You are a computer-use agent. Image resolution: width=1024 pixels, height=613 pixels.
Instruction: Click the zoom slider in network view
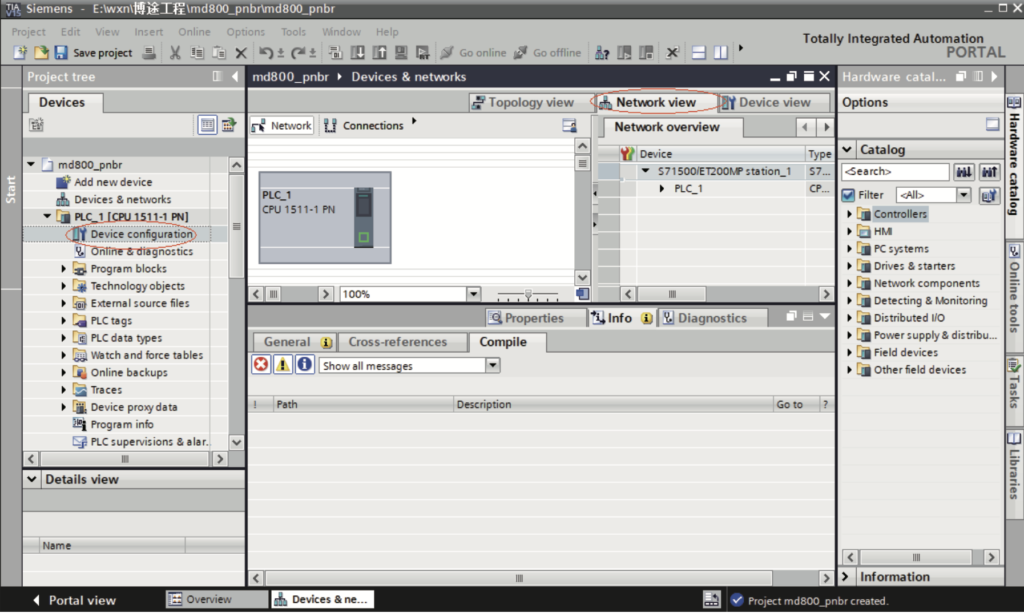(528, 294)
